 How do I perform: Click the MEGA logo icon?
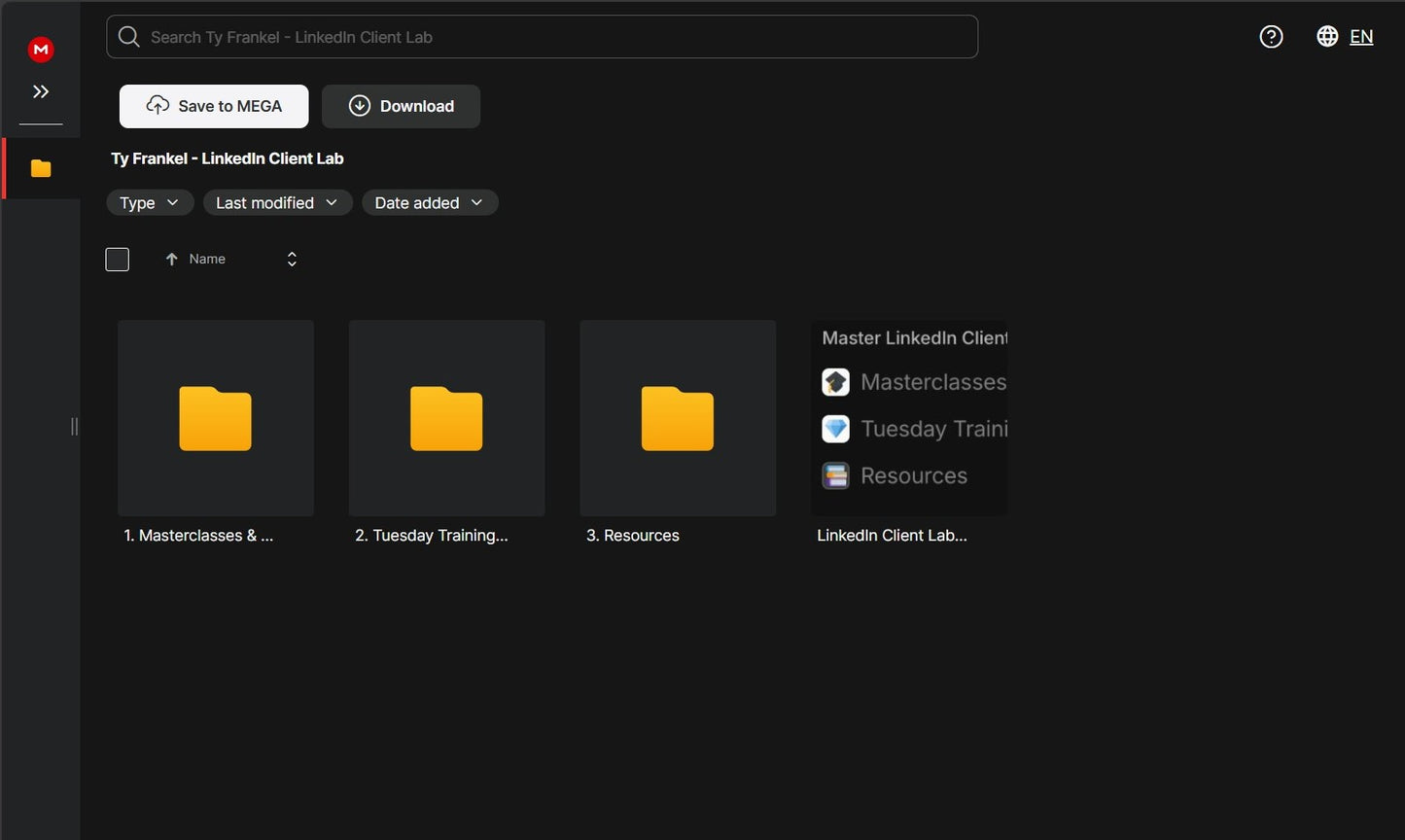40,49
